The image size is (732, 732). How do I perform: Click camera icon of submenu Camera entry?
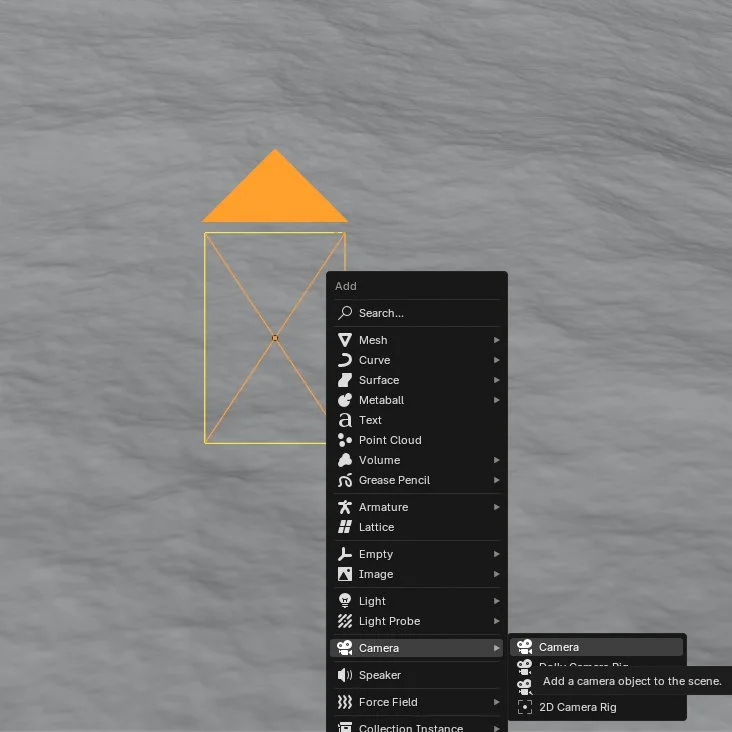click(x=525, y=647)
